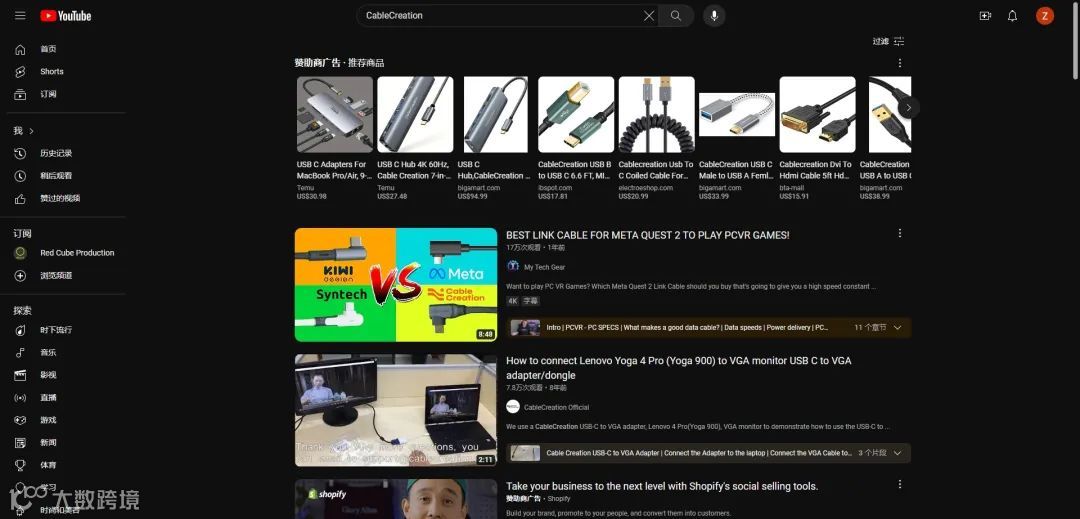Click the electroeshop.com seller text
The image size is (1080, 519).
pos(645,187)
